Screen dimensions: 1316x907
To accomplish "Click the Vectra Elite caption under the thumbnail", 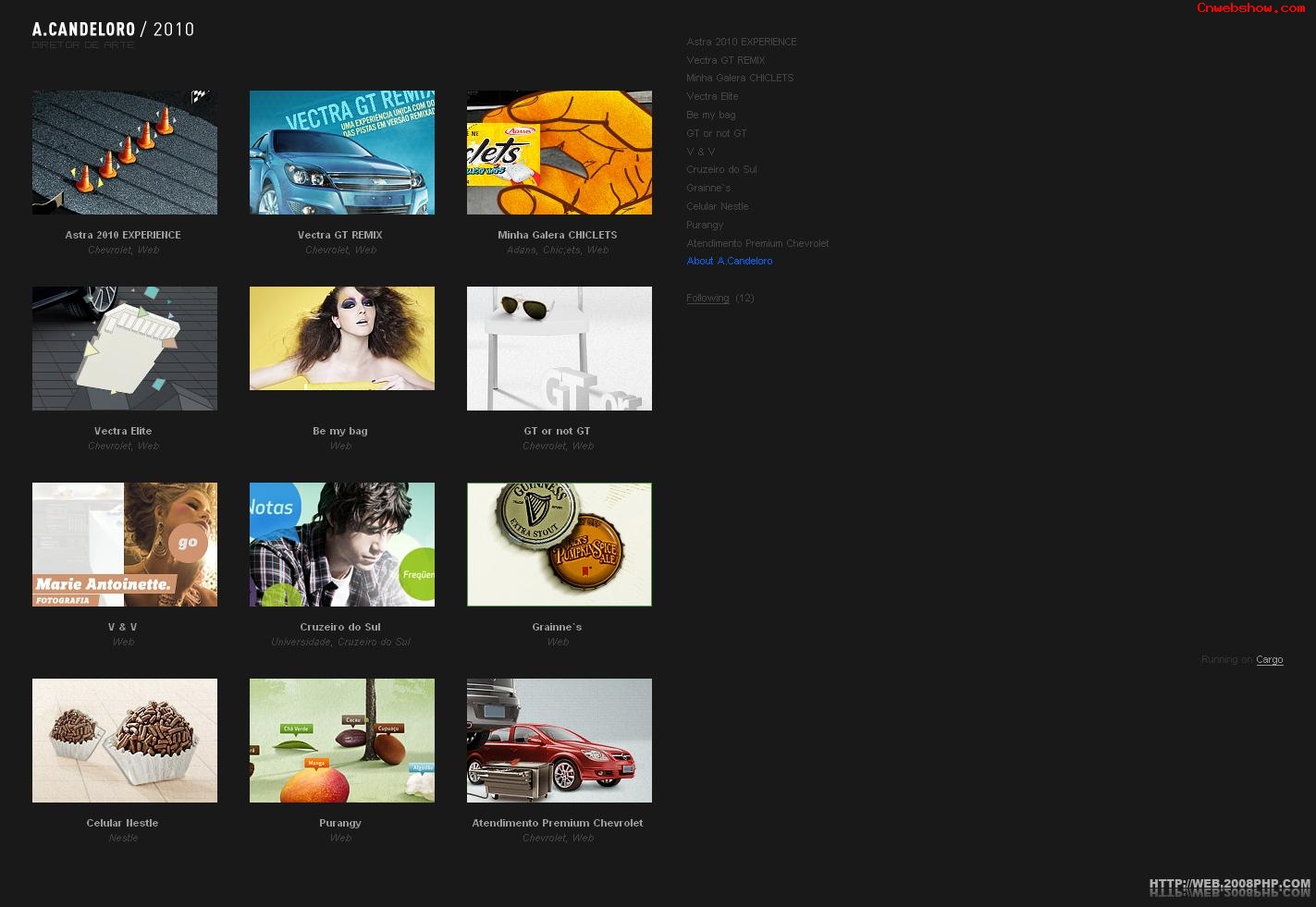I will point(123,431).
